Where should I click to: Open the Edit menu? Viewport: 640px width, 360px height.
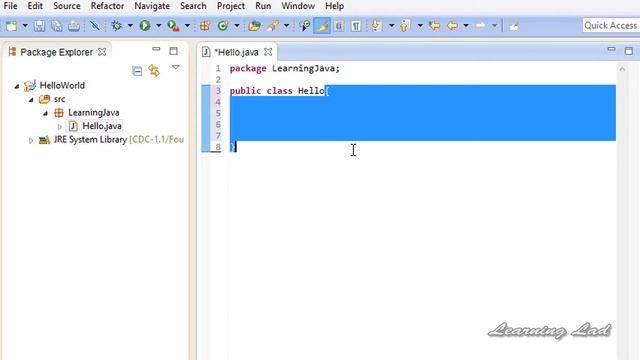coord(35,6)
